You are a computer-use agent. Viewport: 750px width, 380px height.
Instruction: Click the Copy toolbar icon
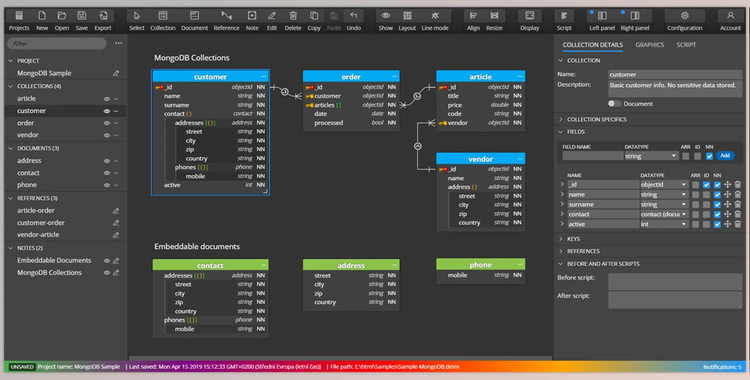click(314, 21)
